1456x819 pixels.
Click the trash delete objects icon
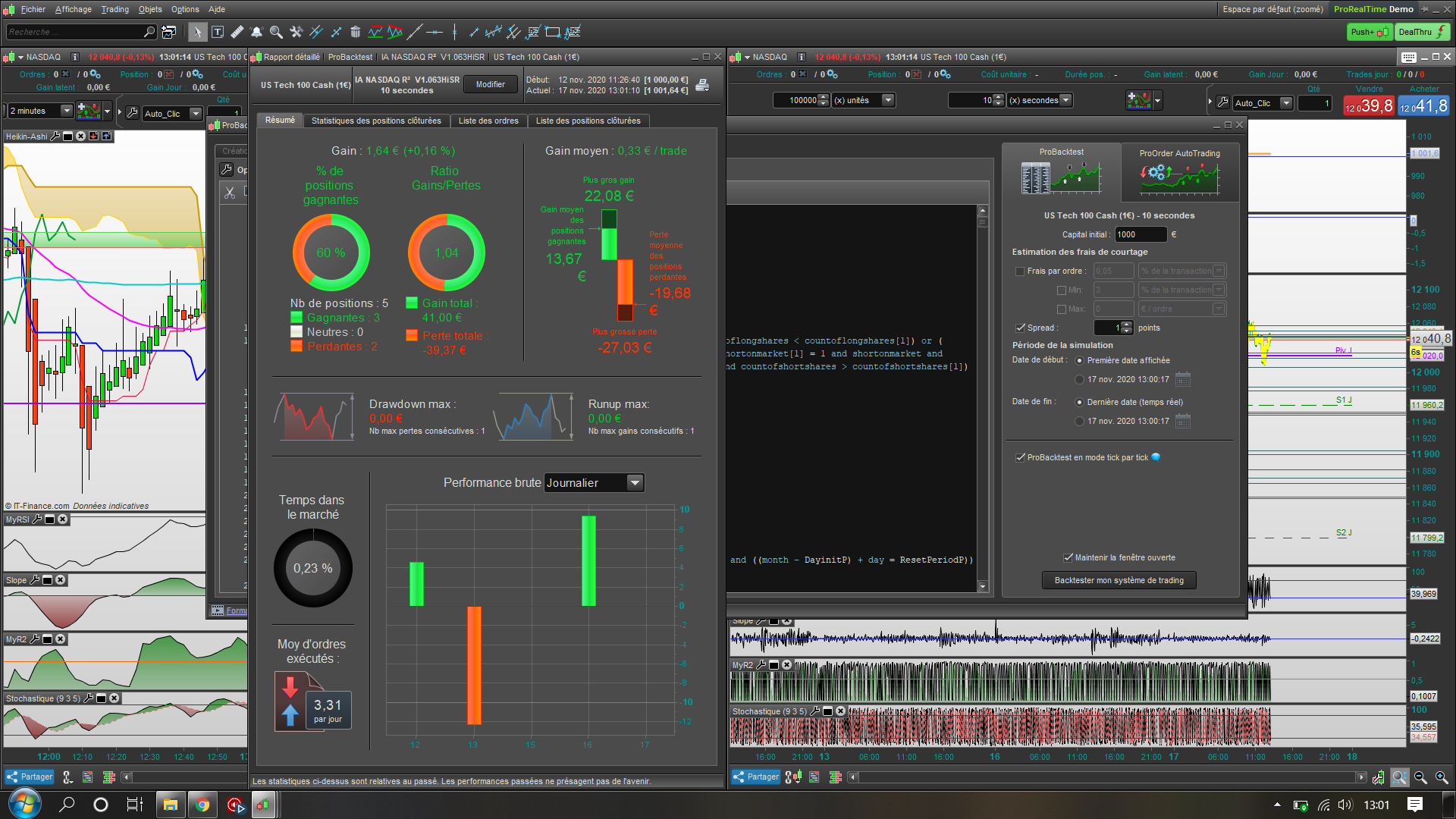point(356,32)
